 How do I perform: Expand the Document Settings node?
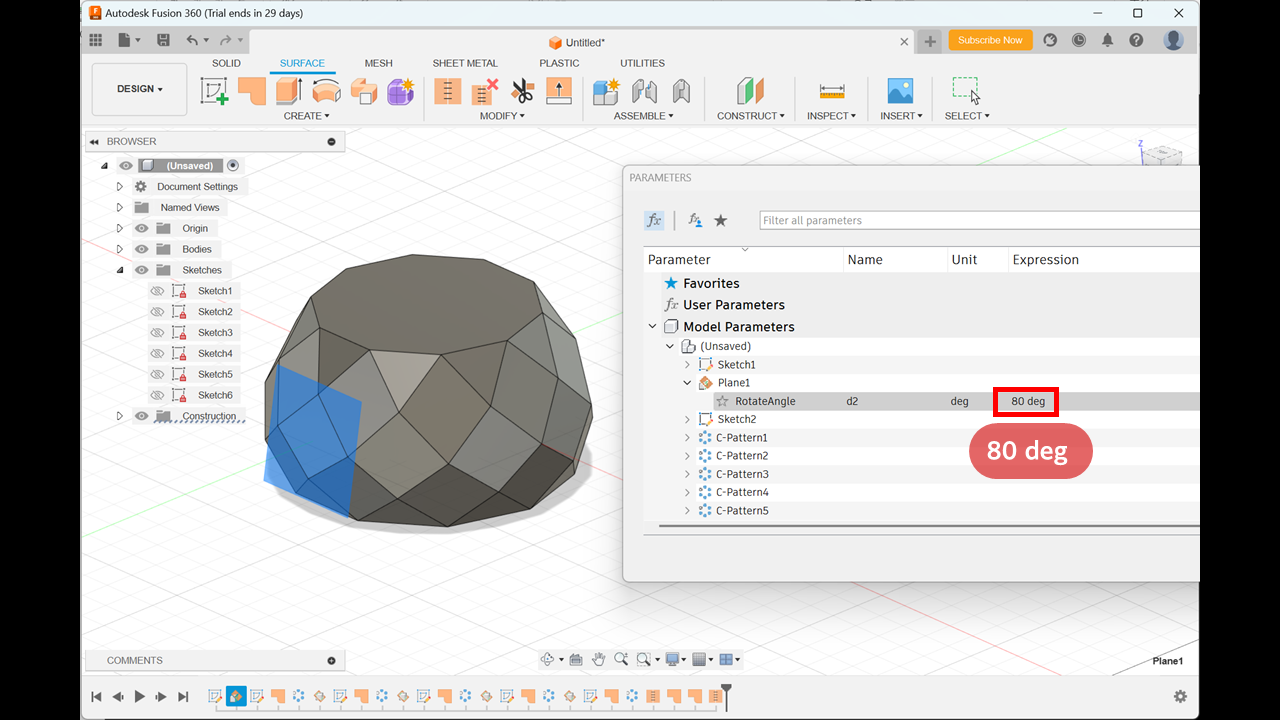[x=120, y=187]
